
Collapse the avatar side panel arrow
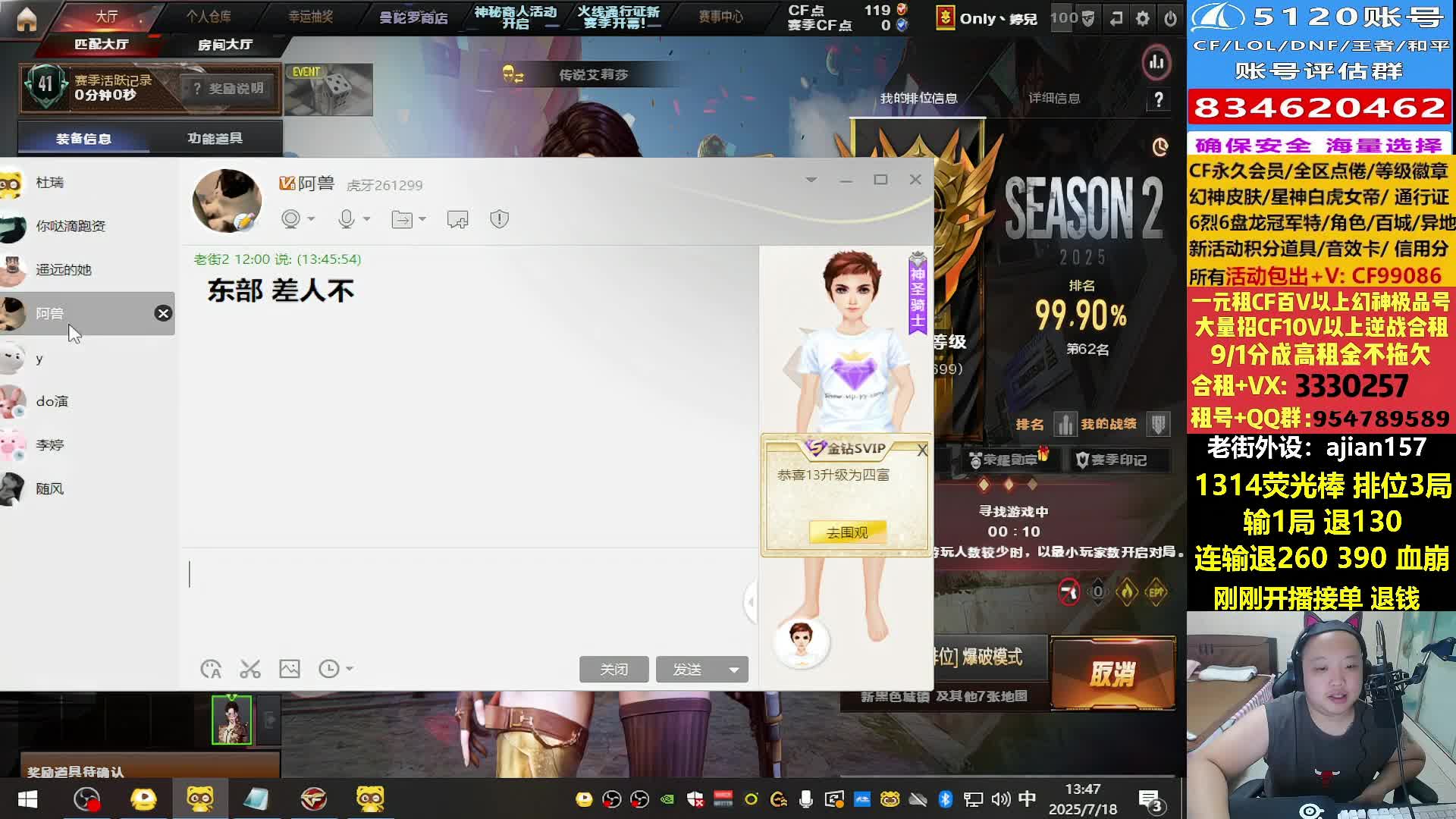pos(751,602)
